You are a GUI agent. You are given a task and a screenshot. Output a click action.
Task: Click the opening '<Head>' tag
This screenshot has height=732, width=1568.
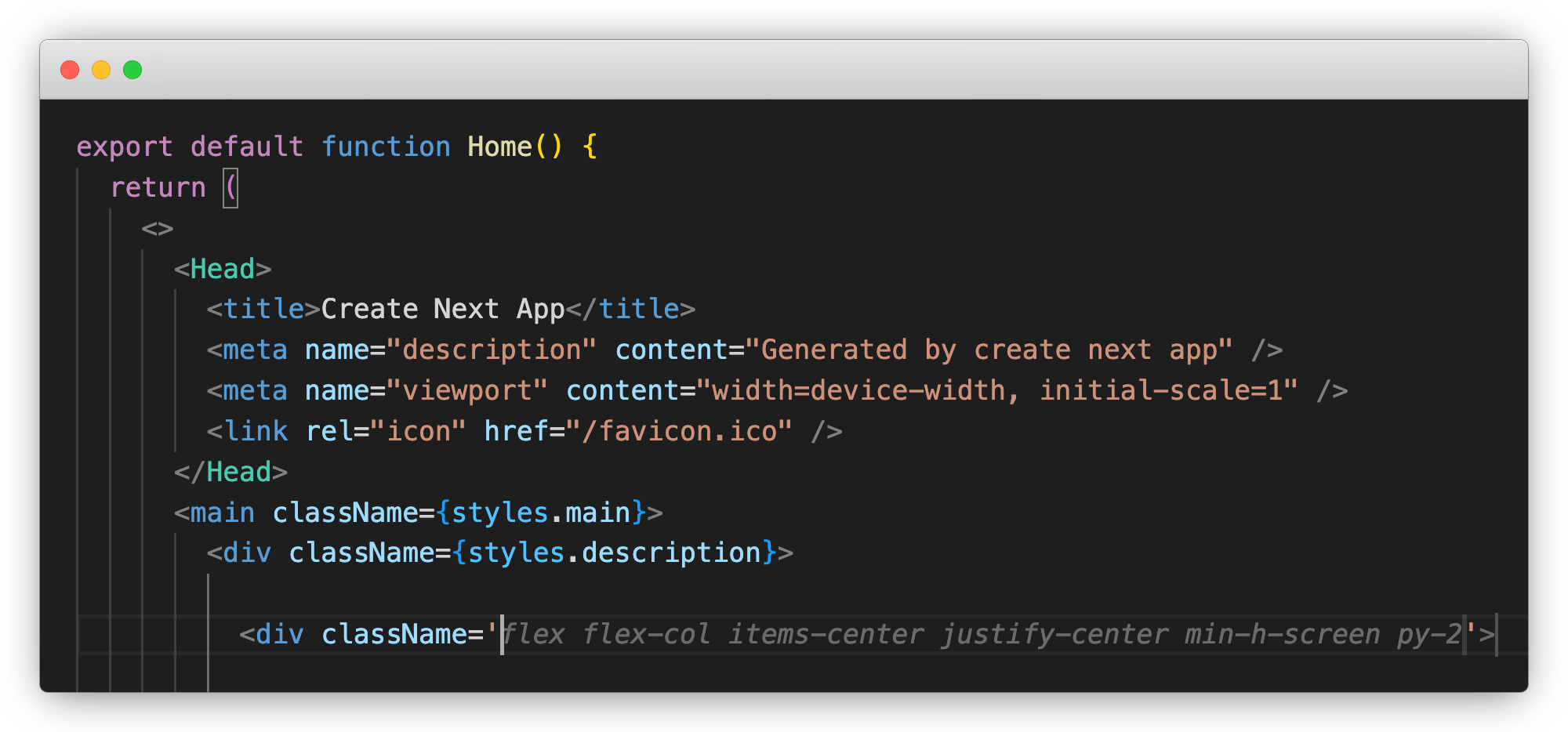(223, 269)
